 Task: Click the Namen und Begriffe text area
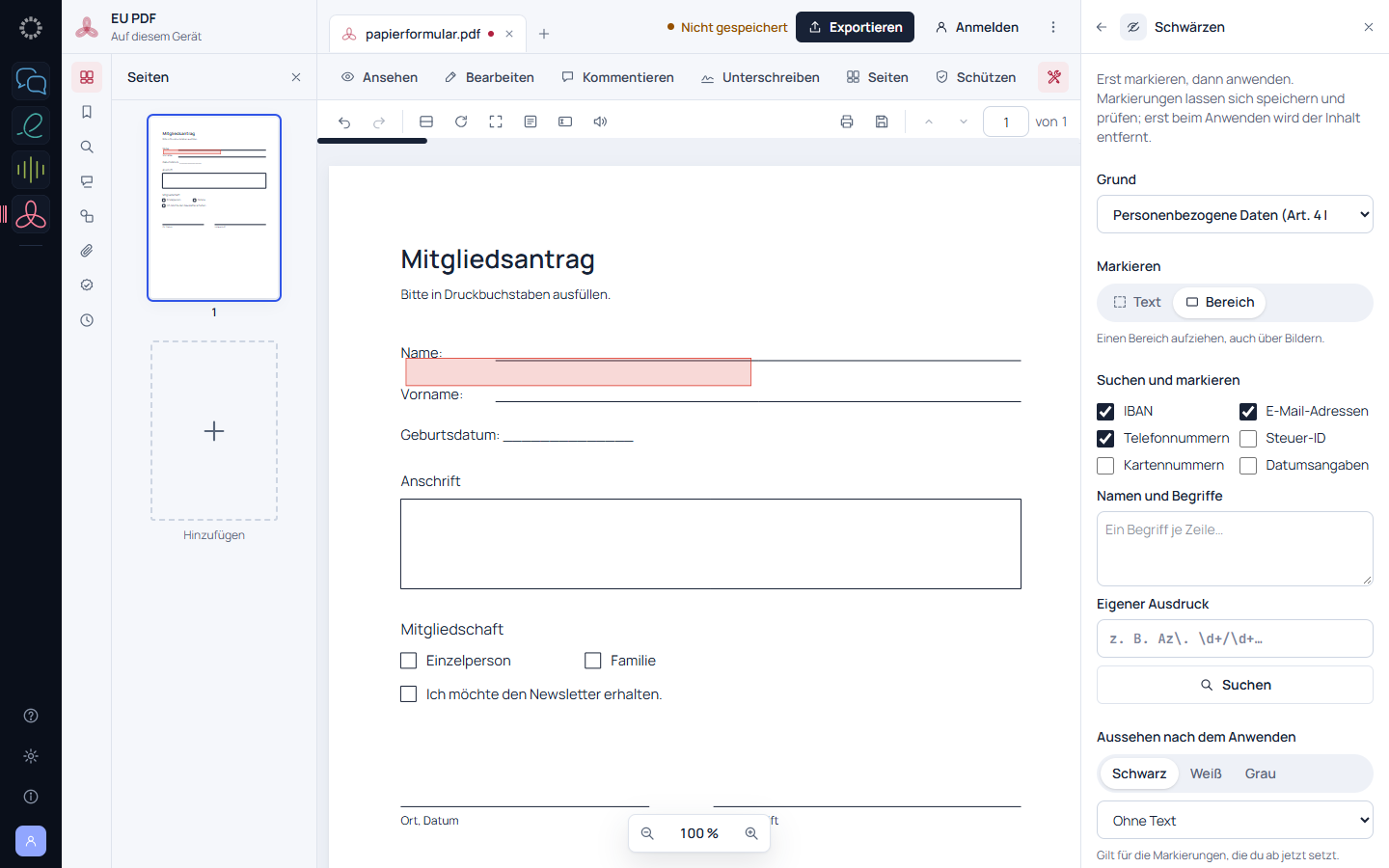pyautogui.click(x=1235, y=549)
